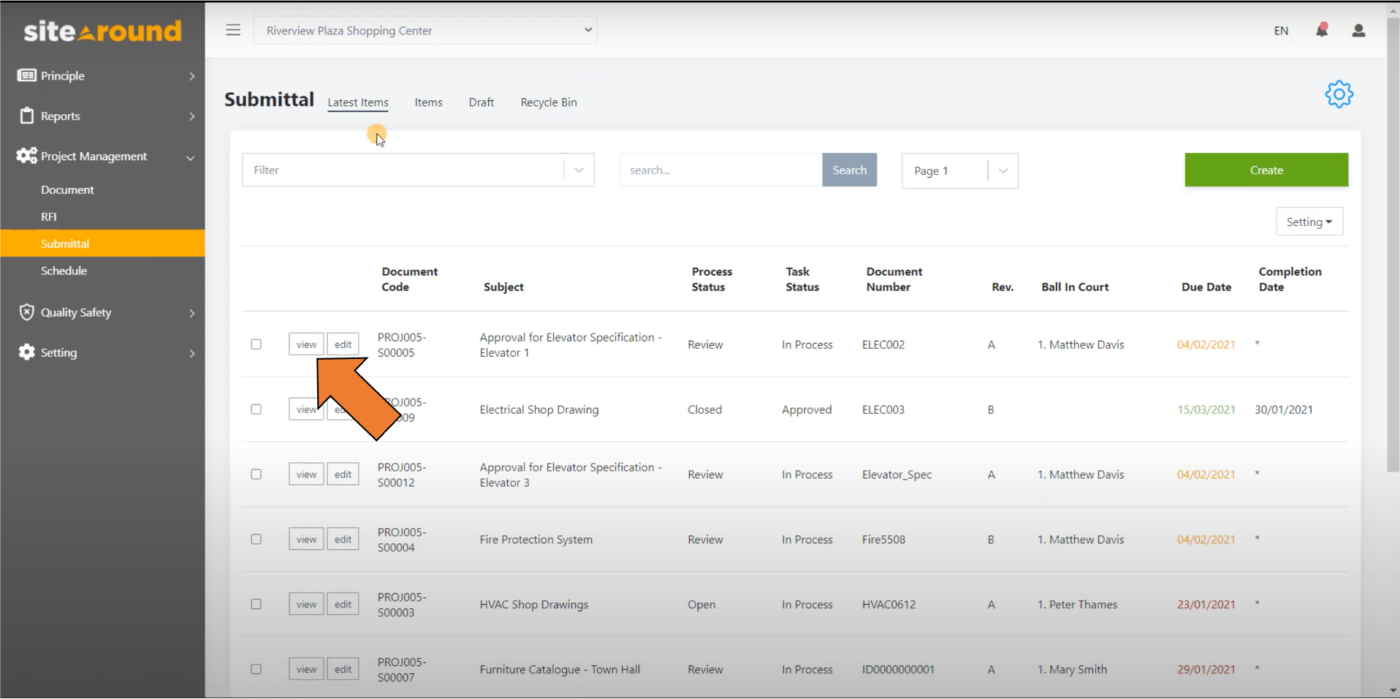This screenshot has width=1400, height=699.
Task: Select checkbox for HVAC Shop Drawings row
Action: pos(256,604)
